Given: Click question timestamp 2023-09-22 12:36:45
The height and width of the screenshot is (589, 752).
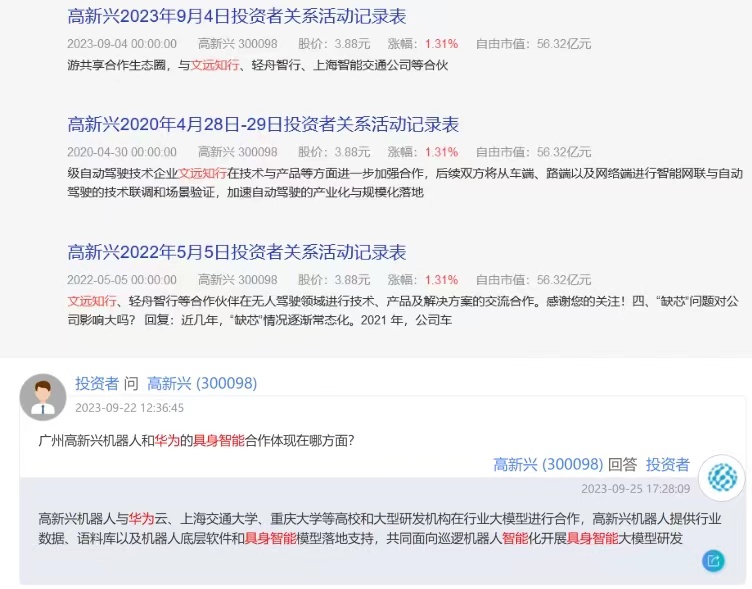Looking at the screenshot, I should (129, 408).
